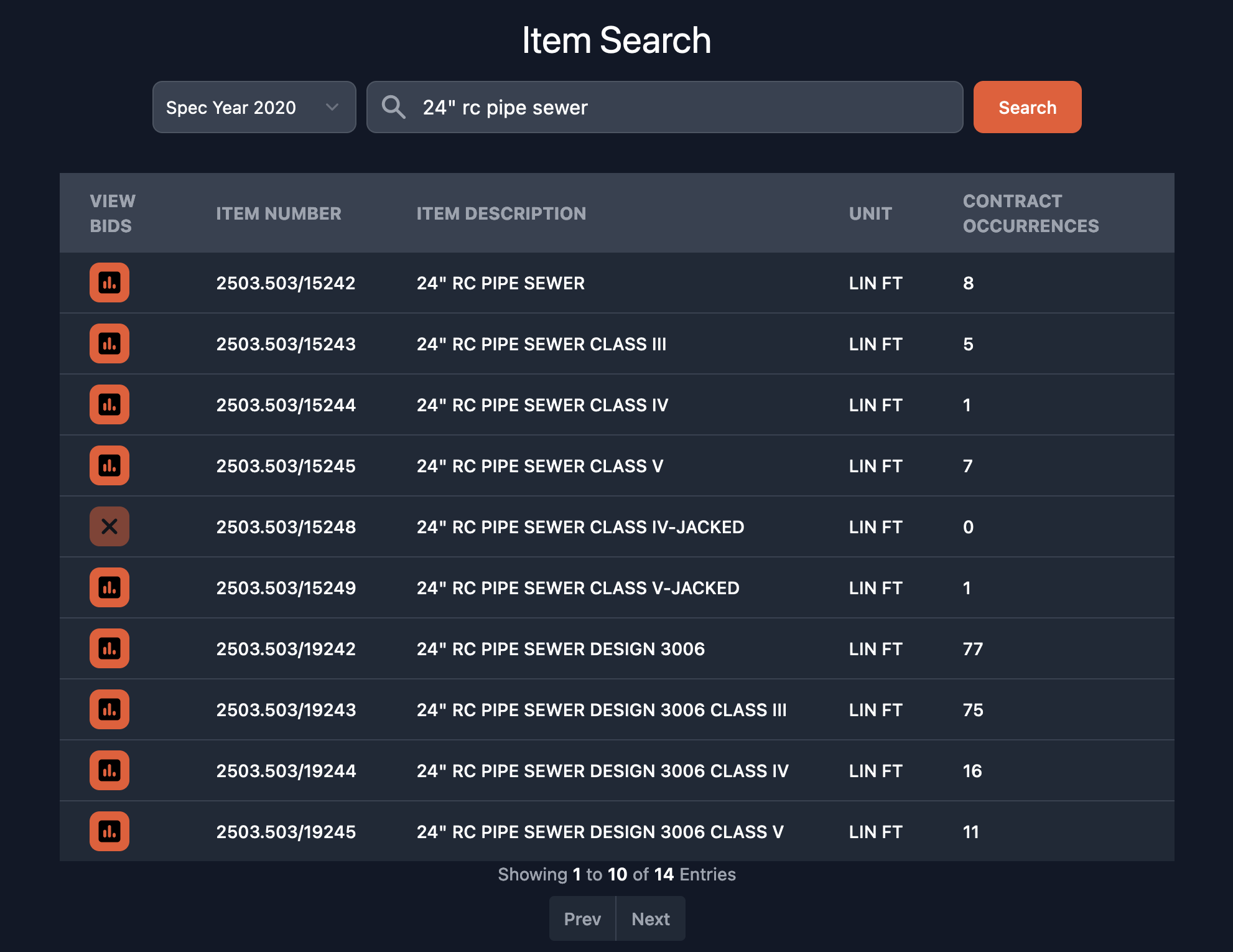Open bids for DESIGN 3006 CLASS IV
This screenshot has width=1233, height=952.
coord(109,770)
